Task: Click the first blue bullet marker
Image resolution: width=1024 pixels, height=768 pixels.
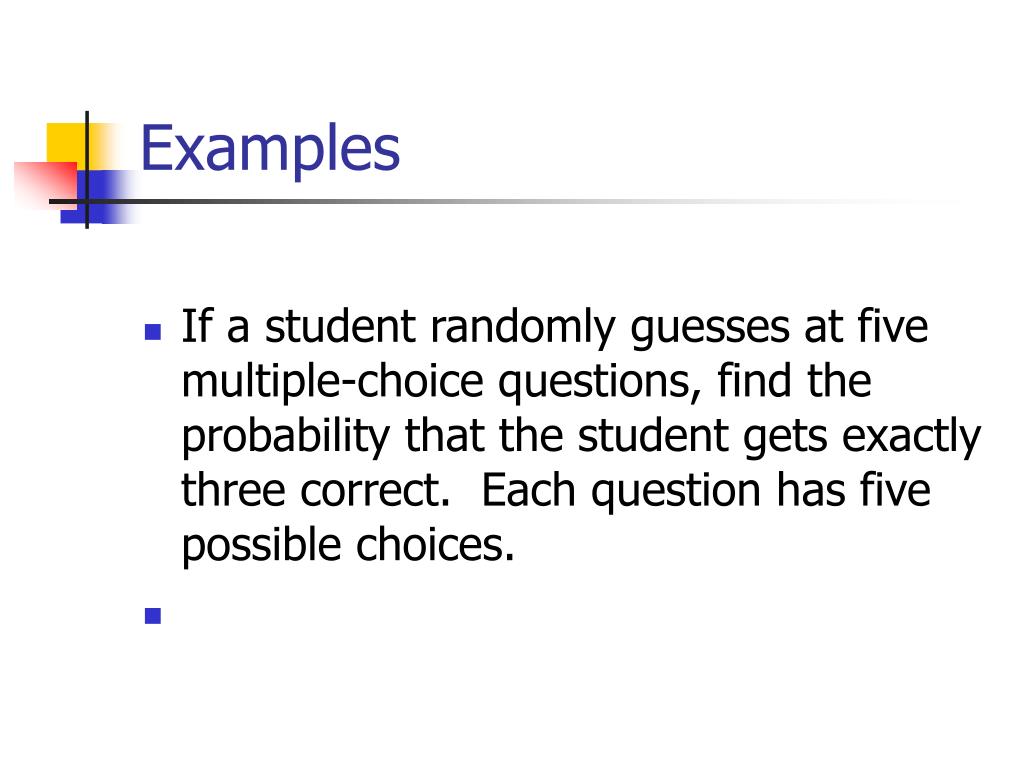Action: point(153,332)
